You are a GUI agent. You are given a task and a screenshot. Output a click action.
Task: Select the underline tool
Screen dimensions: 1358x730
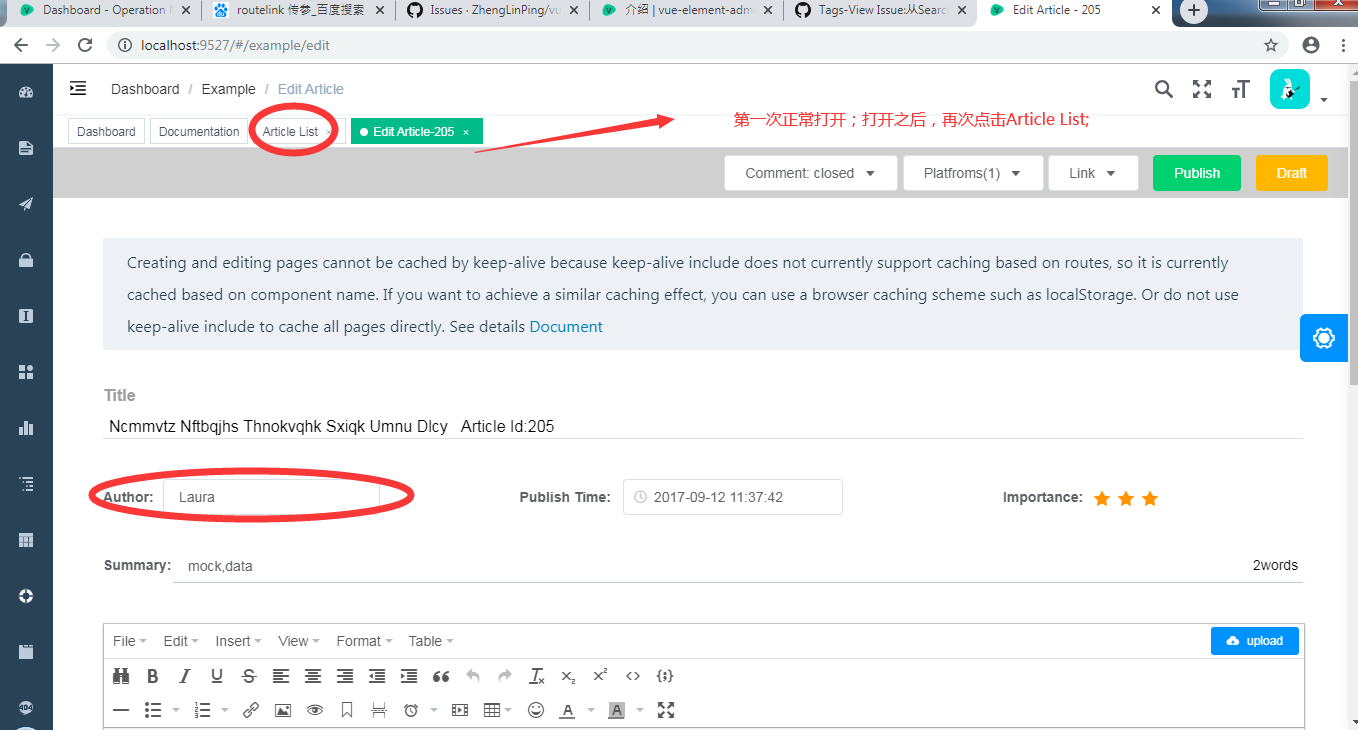point(216,676)
